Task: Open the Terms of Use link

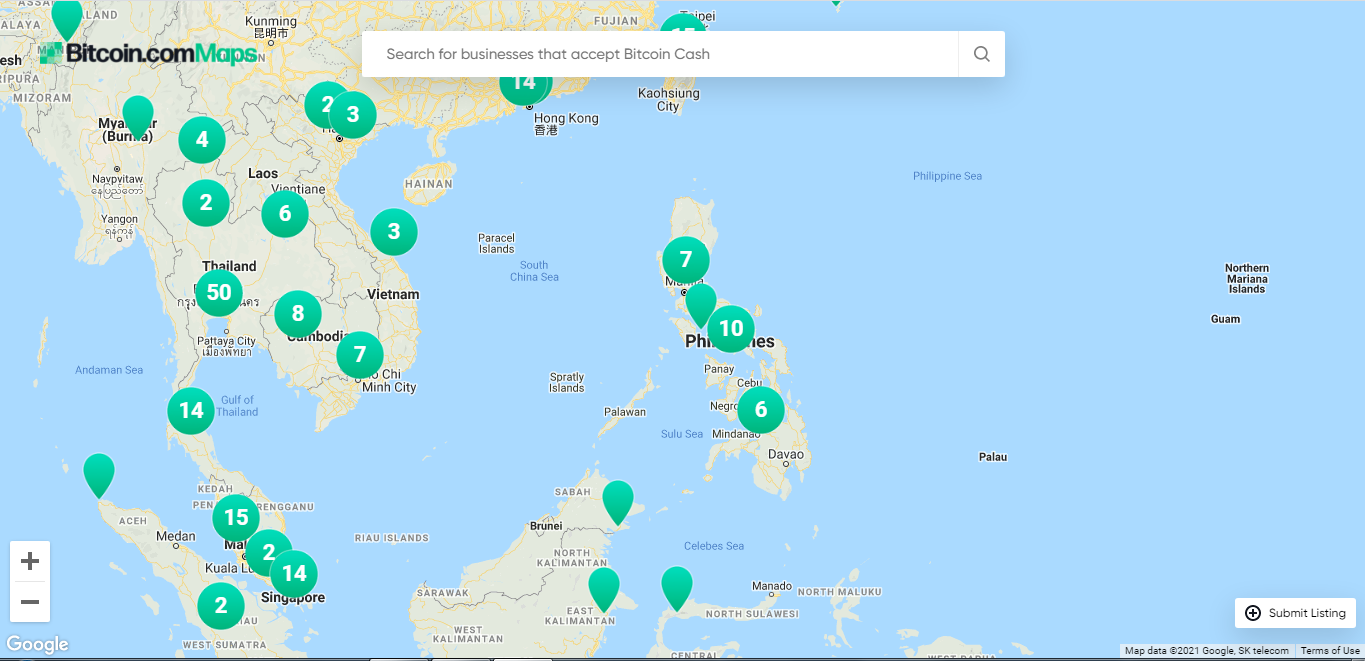Action: point(1330,651)
